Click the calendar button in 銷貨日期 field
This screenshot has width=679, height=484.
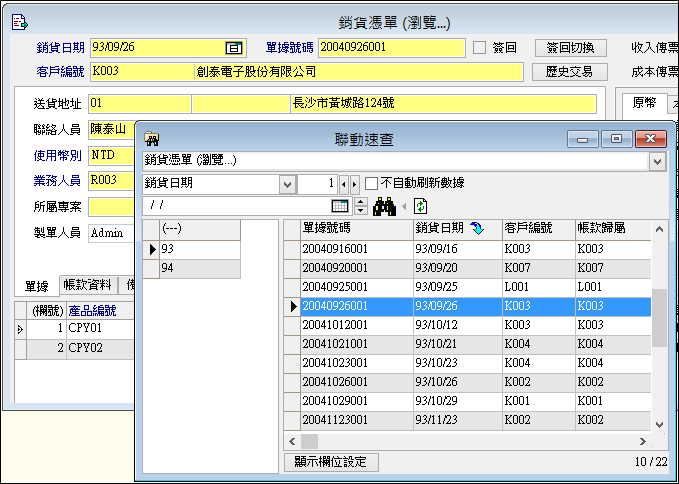(235, 47)
